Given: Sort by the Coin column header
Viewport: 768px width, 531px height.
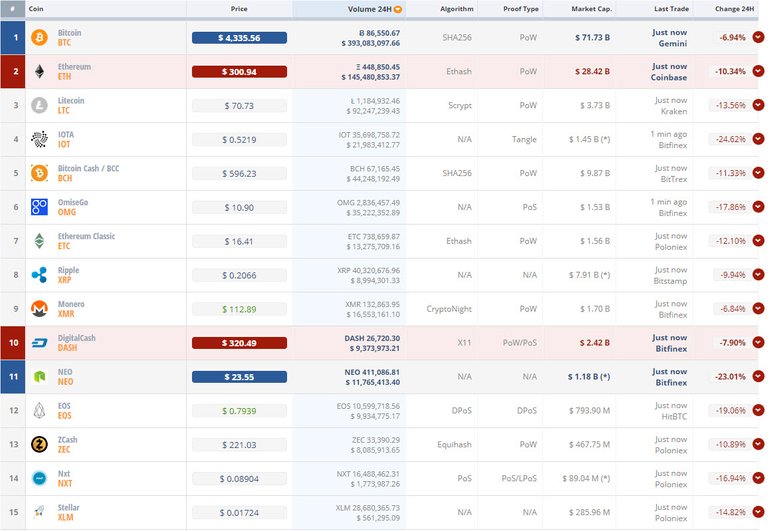Looking at the screenshot, I should click(36, 9).
